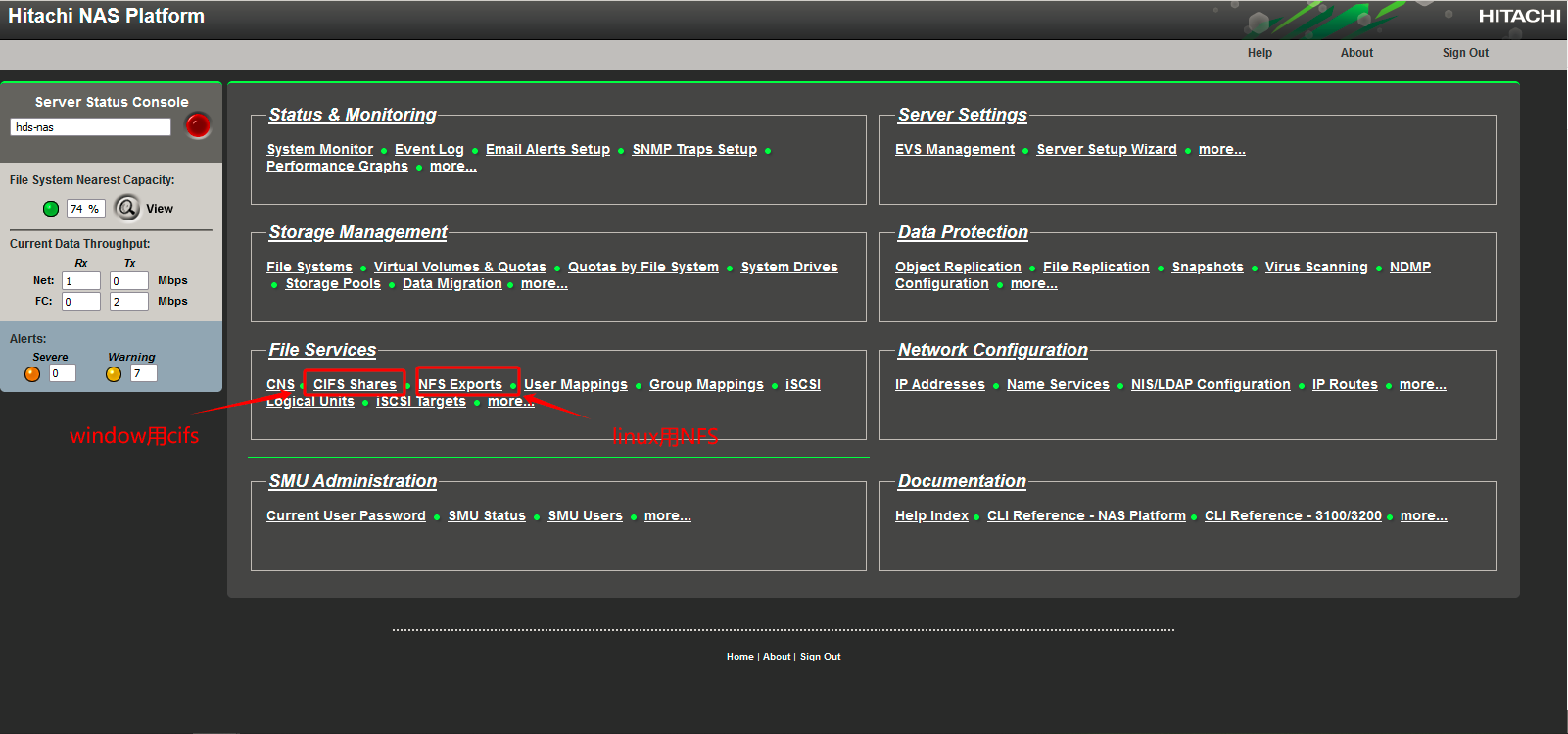1568x734 pixels.
Task: Open NIS/LDAP Configuration link
Action: (x=1211, y=384)
